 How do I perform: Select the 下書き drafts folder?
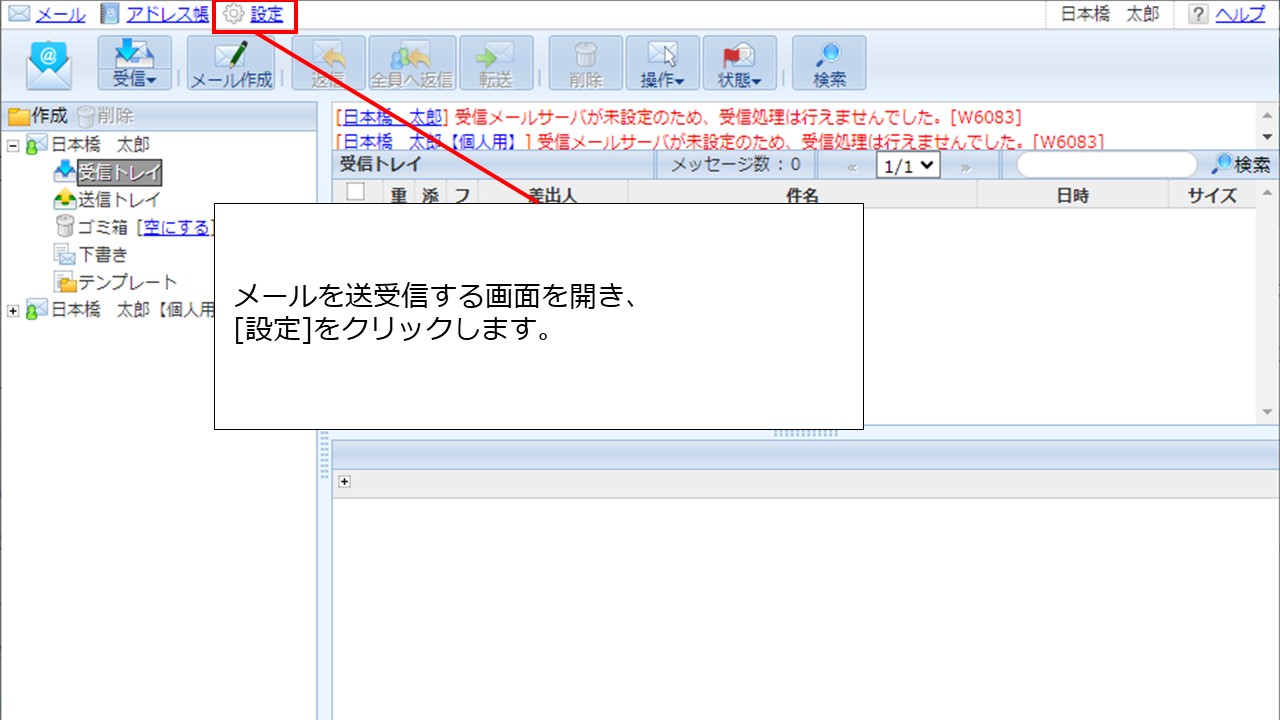pos(104,255)
